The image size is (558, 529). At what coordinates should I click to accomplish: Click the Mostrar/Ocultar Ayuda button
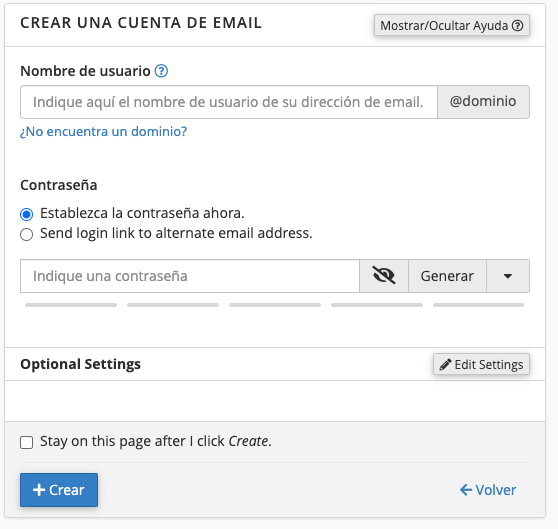point(452,25)
